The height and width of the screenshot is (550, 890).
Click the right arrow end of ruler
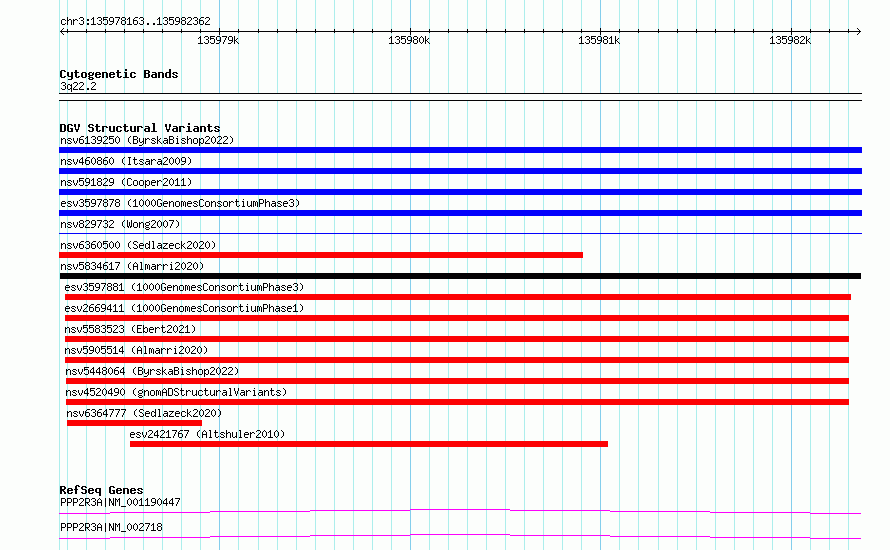coord(859,32)
